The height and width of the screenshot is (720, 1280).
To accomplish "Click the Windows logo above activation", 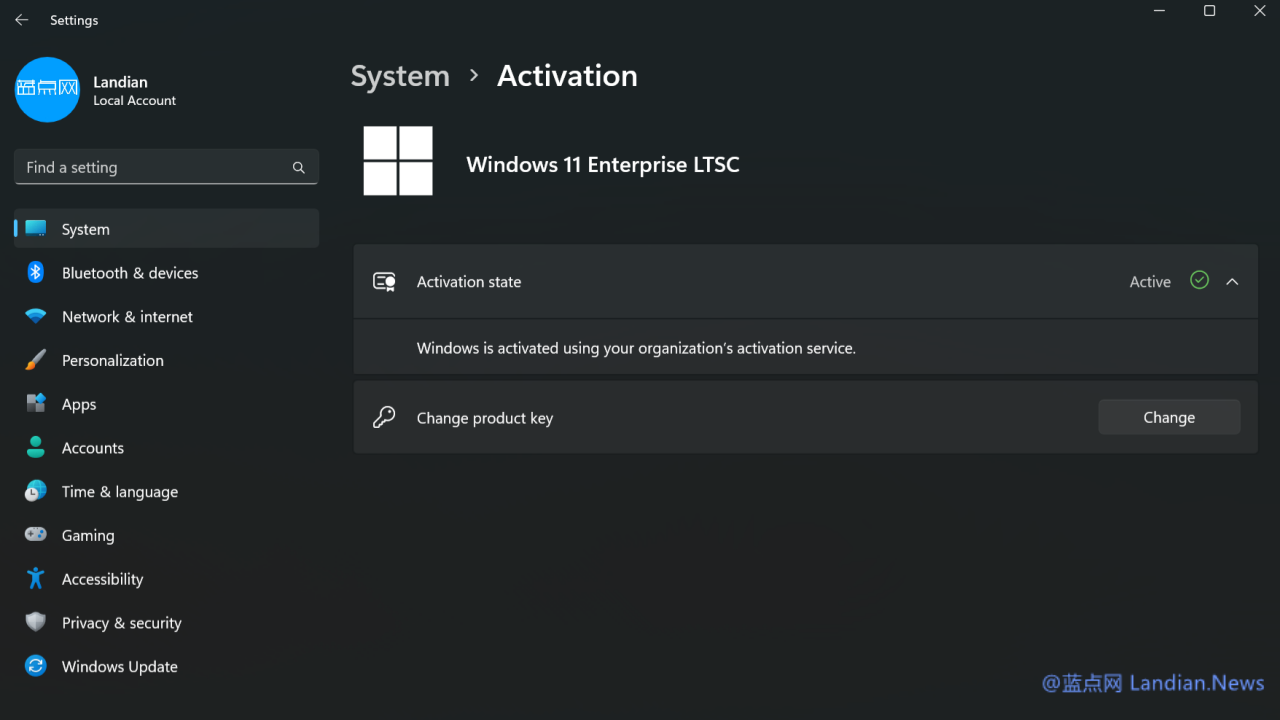I will [398, 160].
